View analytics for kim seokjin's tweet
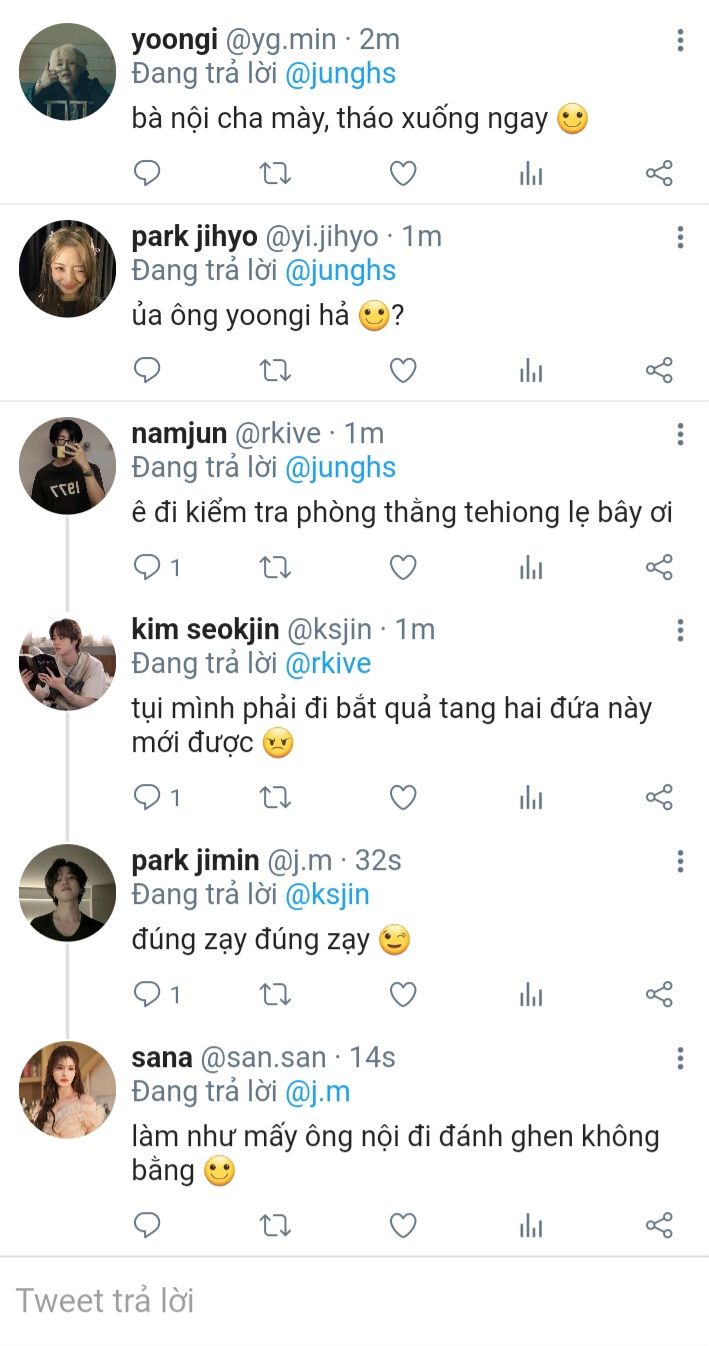Image resolution: width=709 pixels, height=1346 pixels. pos(531,798)
